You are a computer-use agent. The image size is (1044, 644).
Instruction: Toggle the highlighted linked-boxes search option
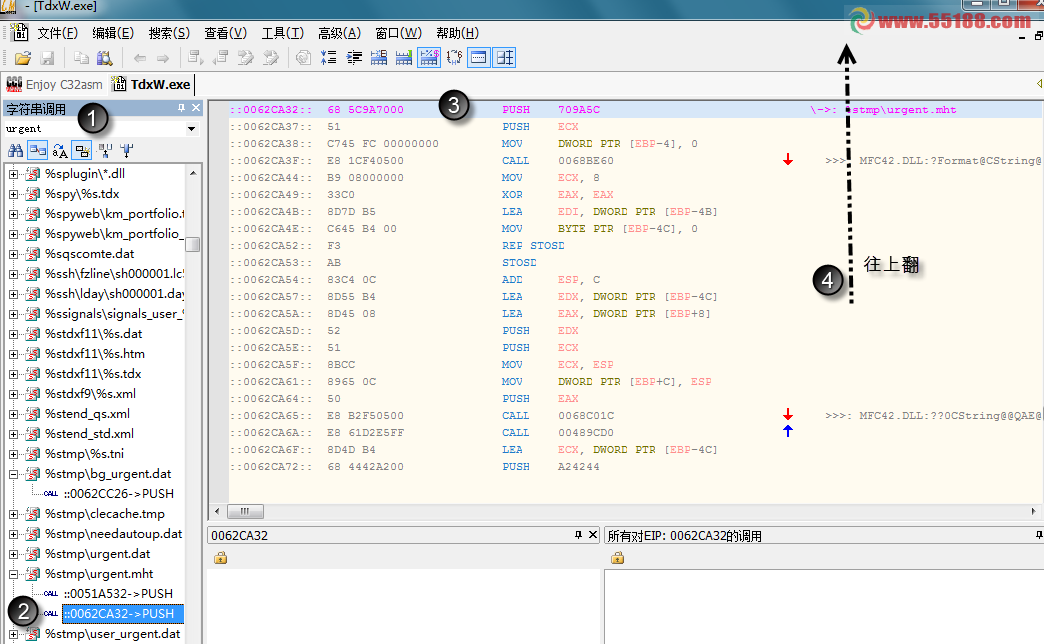[x=37, y=151]
